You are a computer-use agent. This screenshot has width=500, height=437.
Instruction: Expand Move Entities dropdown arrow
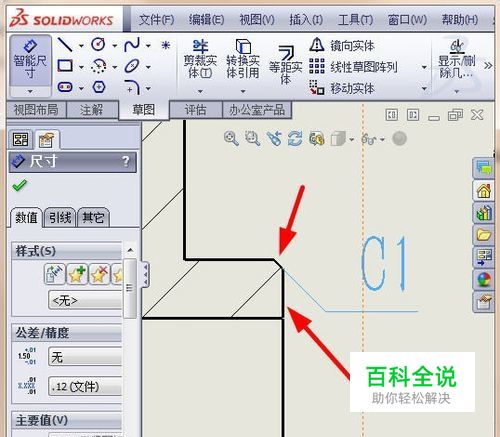[x=424, y=89]
